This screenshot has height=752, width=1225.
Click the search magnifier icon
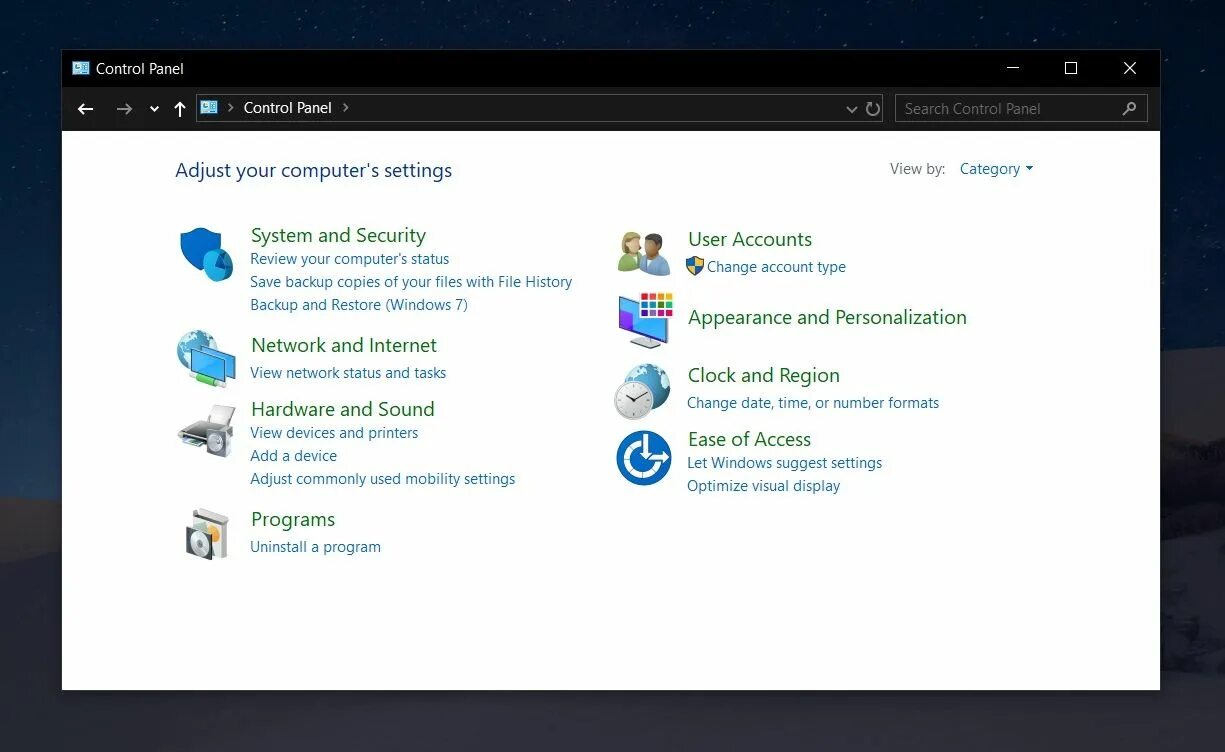1130,108
